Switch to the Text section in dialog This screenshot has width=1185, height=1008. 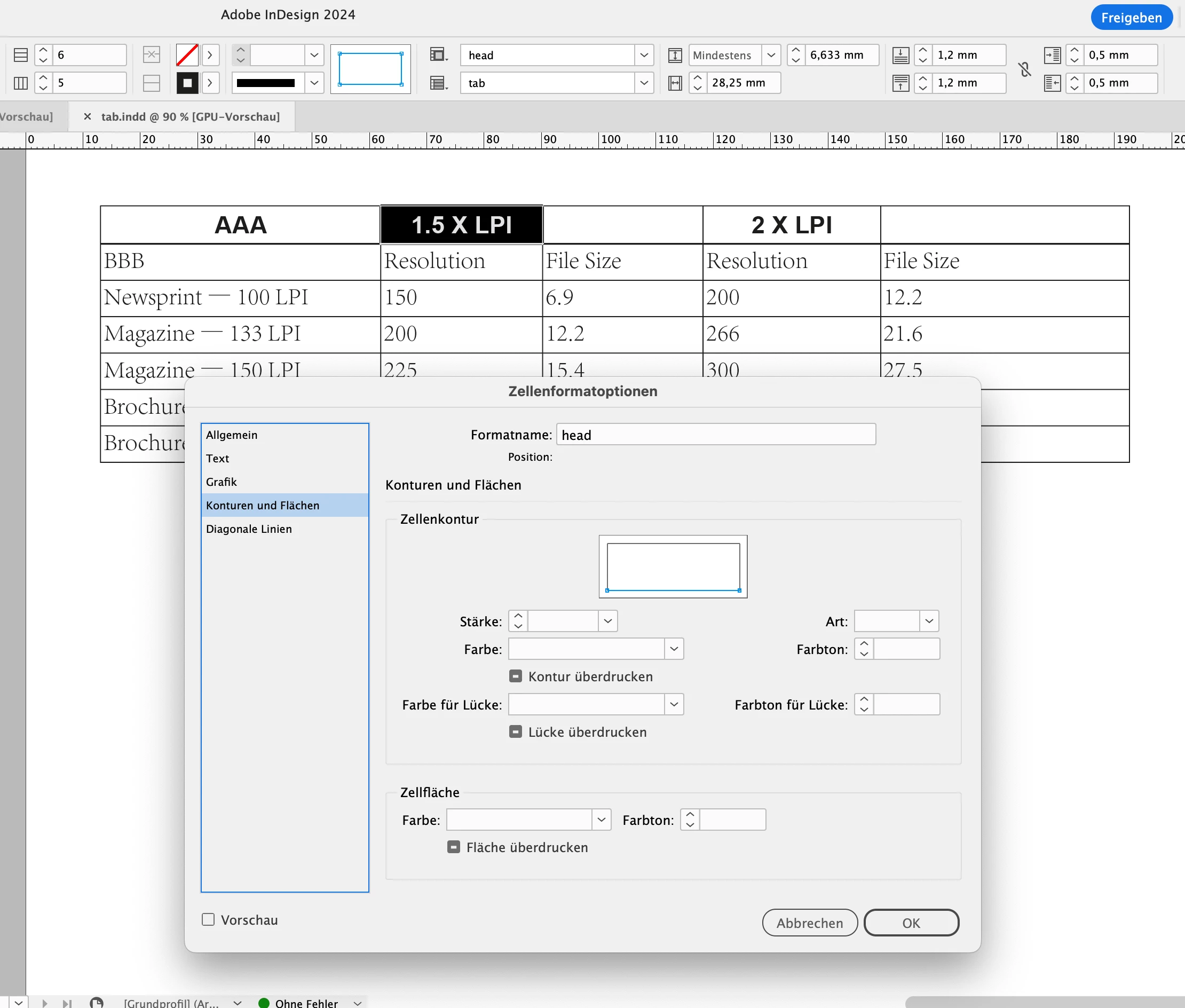click(217, 458)
